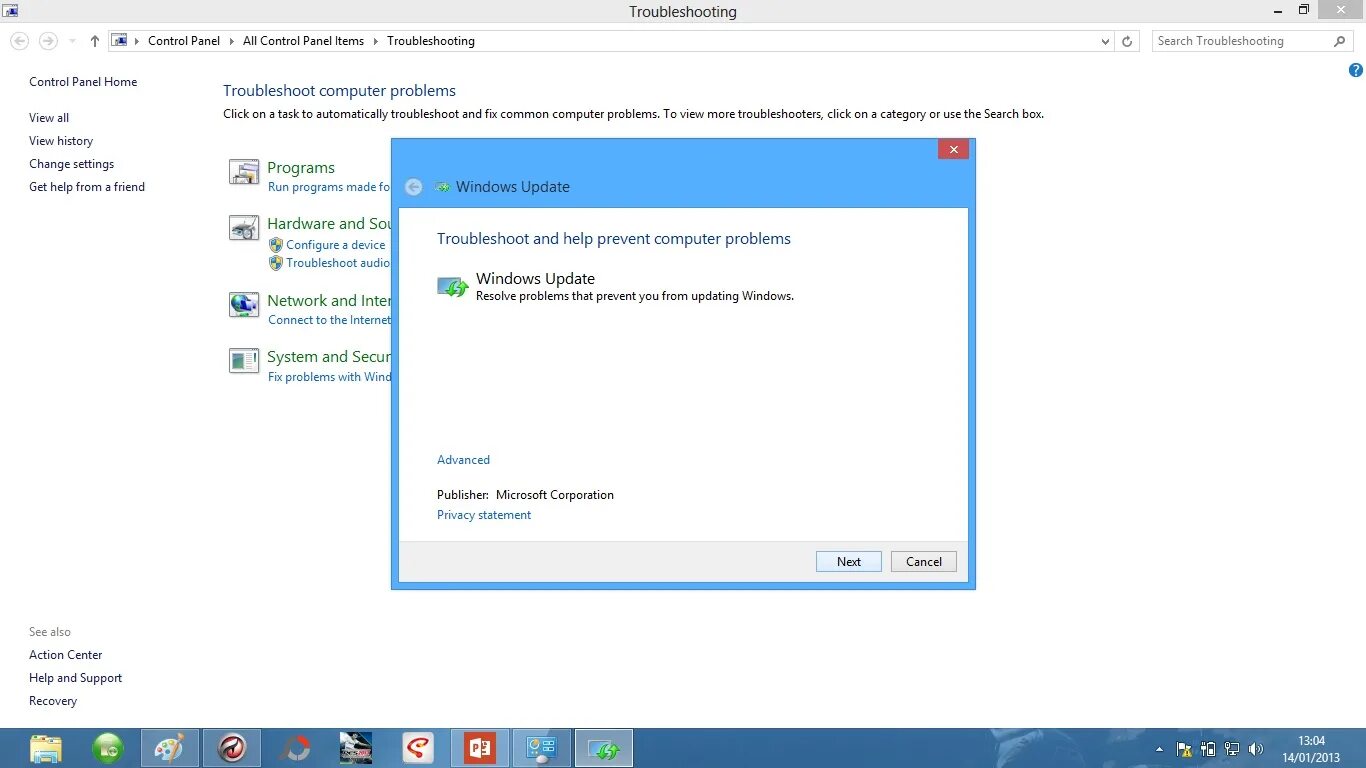Open the red S app in the taskbar
The width and height of the screenshot is (1366, 768).
[x=418, y=748]
